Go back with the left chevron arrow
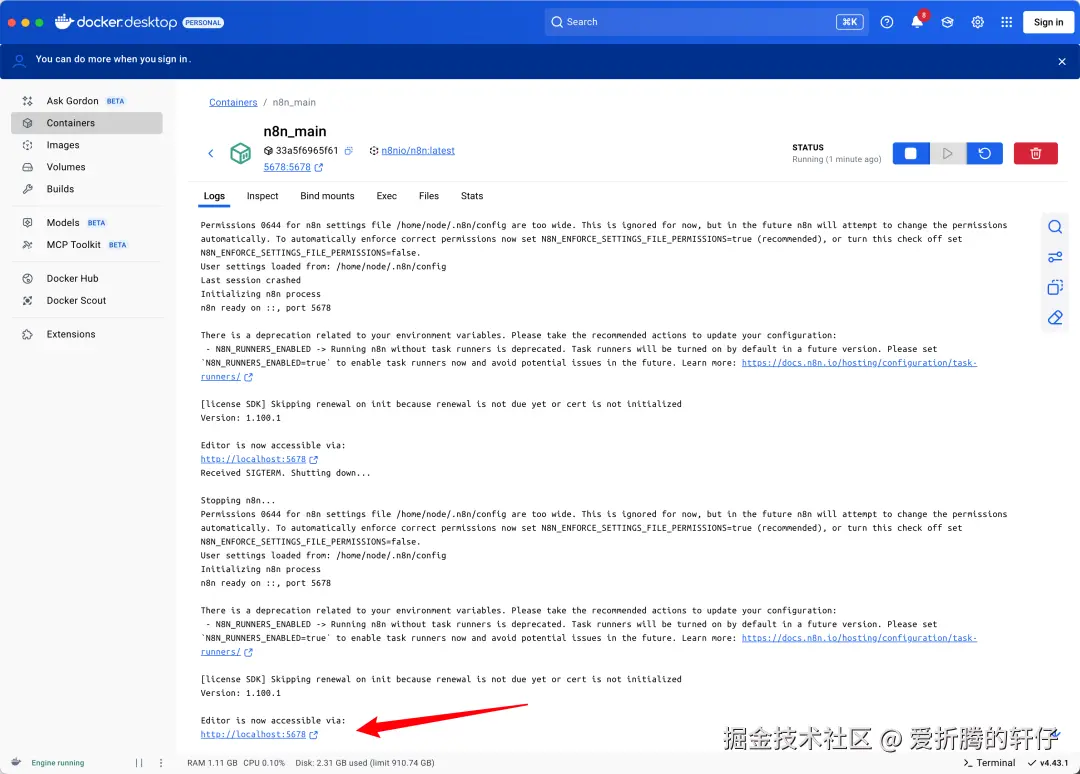The height and width of the screenshot is (774, 1080). pyautogui.click(x=211, y=153)
